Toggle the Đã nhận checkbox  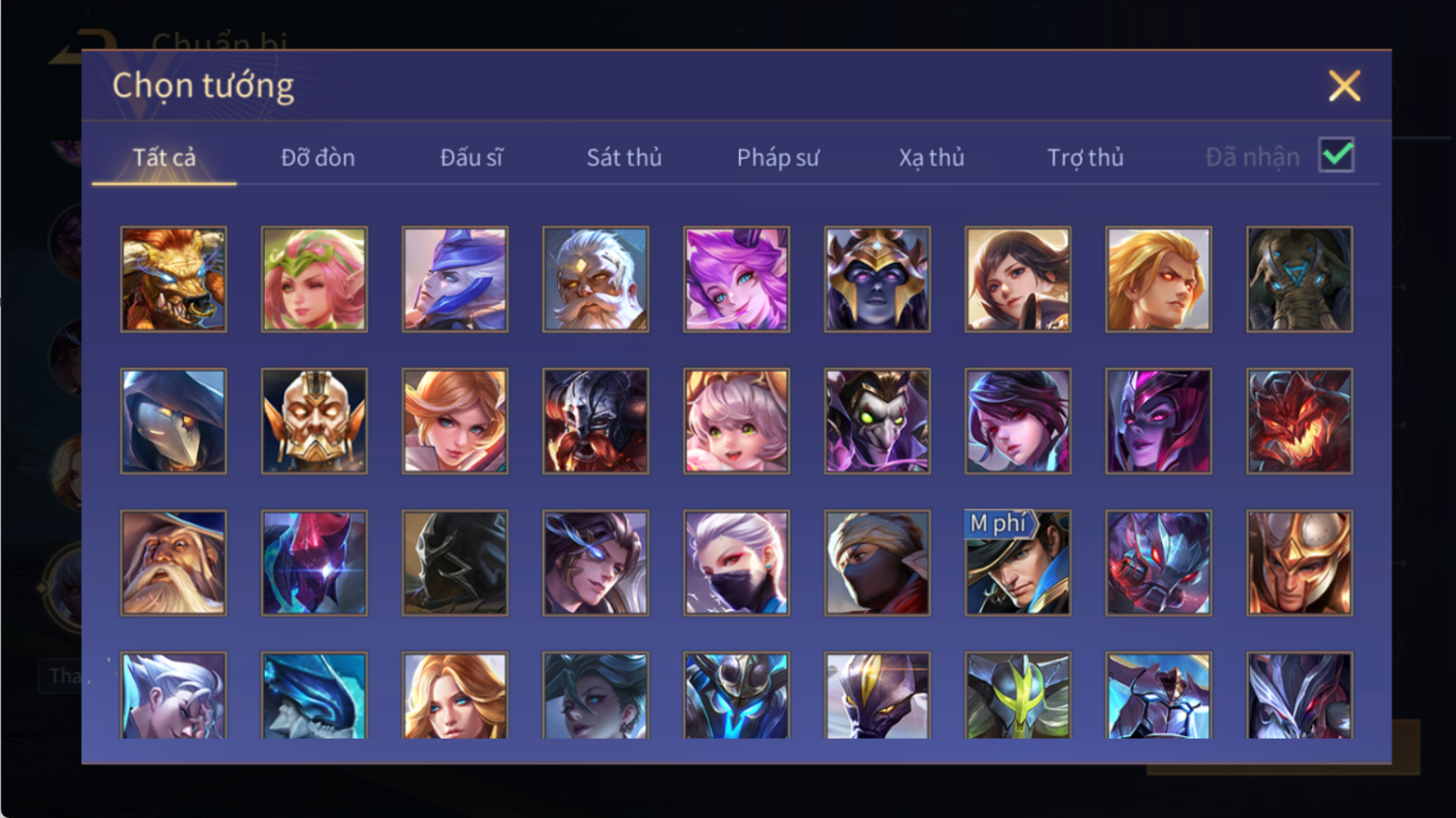pos(1337,156)
